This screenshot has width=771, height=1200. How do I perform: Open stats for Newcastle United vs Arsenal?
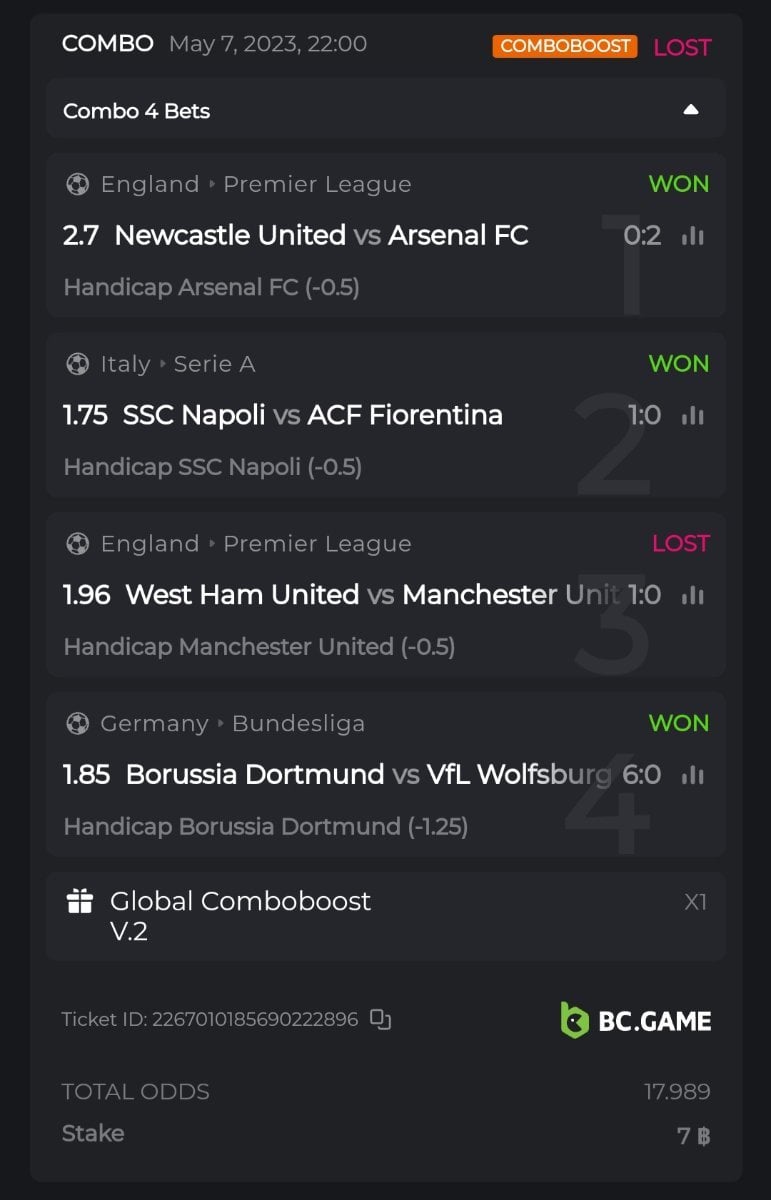692,236
